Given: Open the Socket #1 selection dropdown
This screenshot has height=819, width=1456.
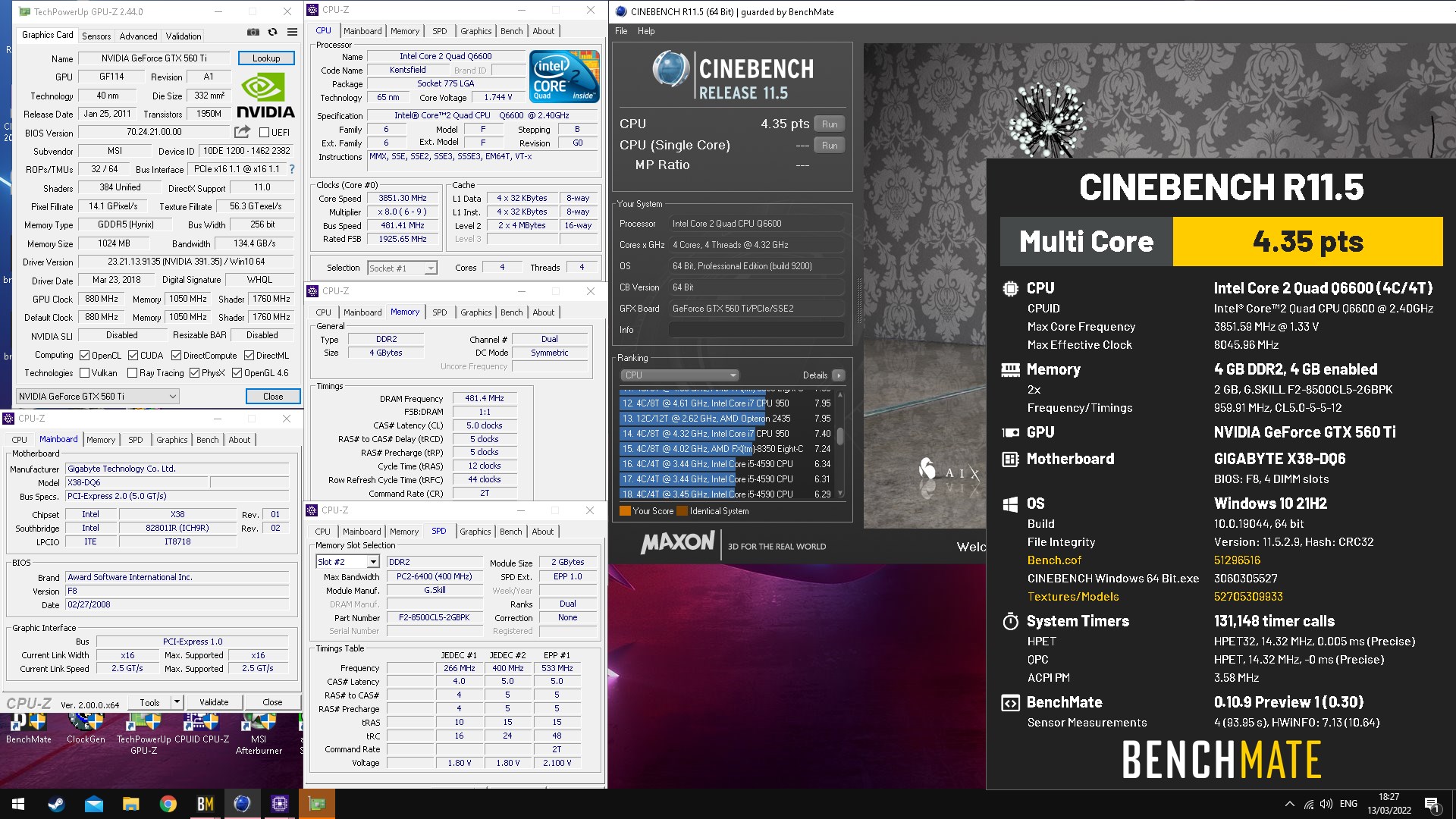Looking at the screenshot, I should coord(402,268).
